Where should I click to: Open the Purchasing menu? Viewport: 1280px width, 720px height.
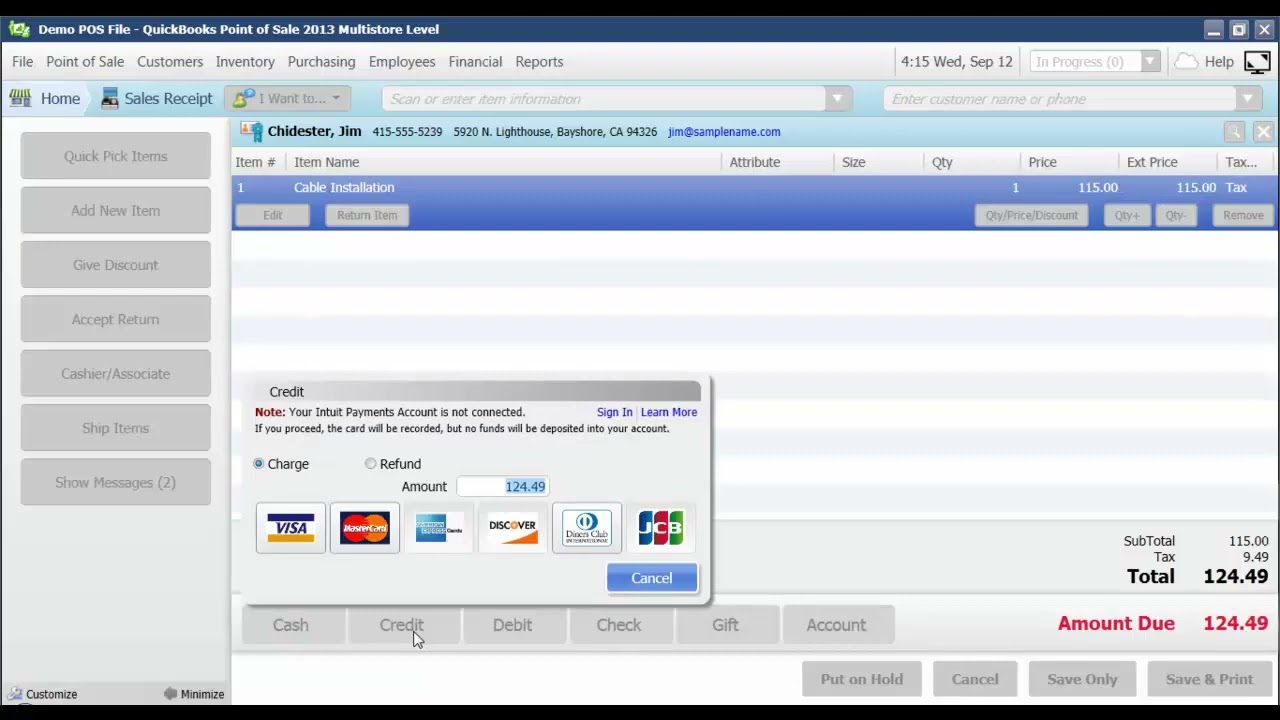coord(321,61)
